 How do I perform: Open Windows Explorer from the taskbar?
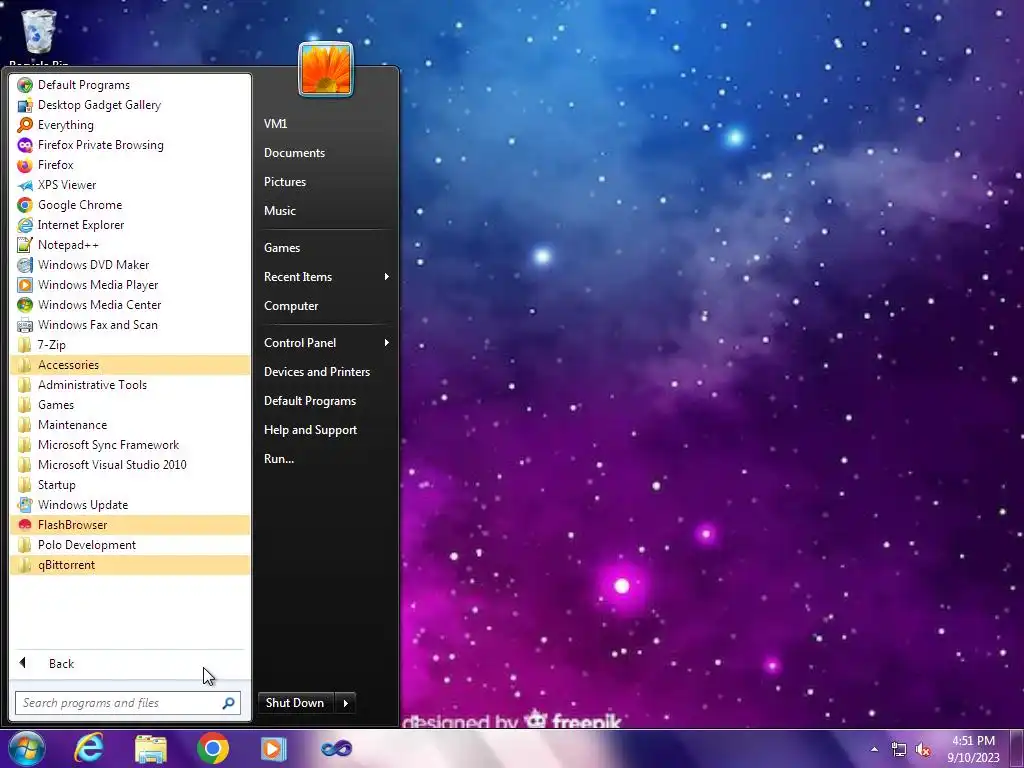pos(151,748)
